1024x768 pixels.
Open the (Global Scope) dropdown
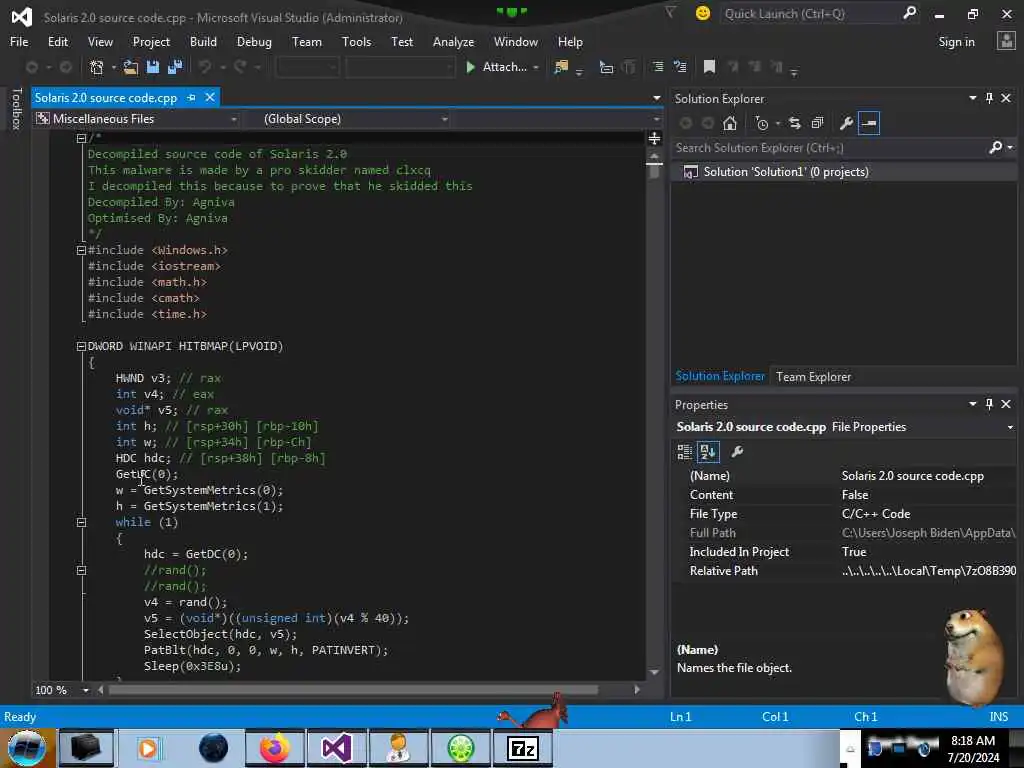445,119
